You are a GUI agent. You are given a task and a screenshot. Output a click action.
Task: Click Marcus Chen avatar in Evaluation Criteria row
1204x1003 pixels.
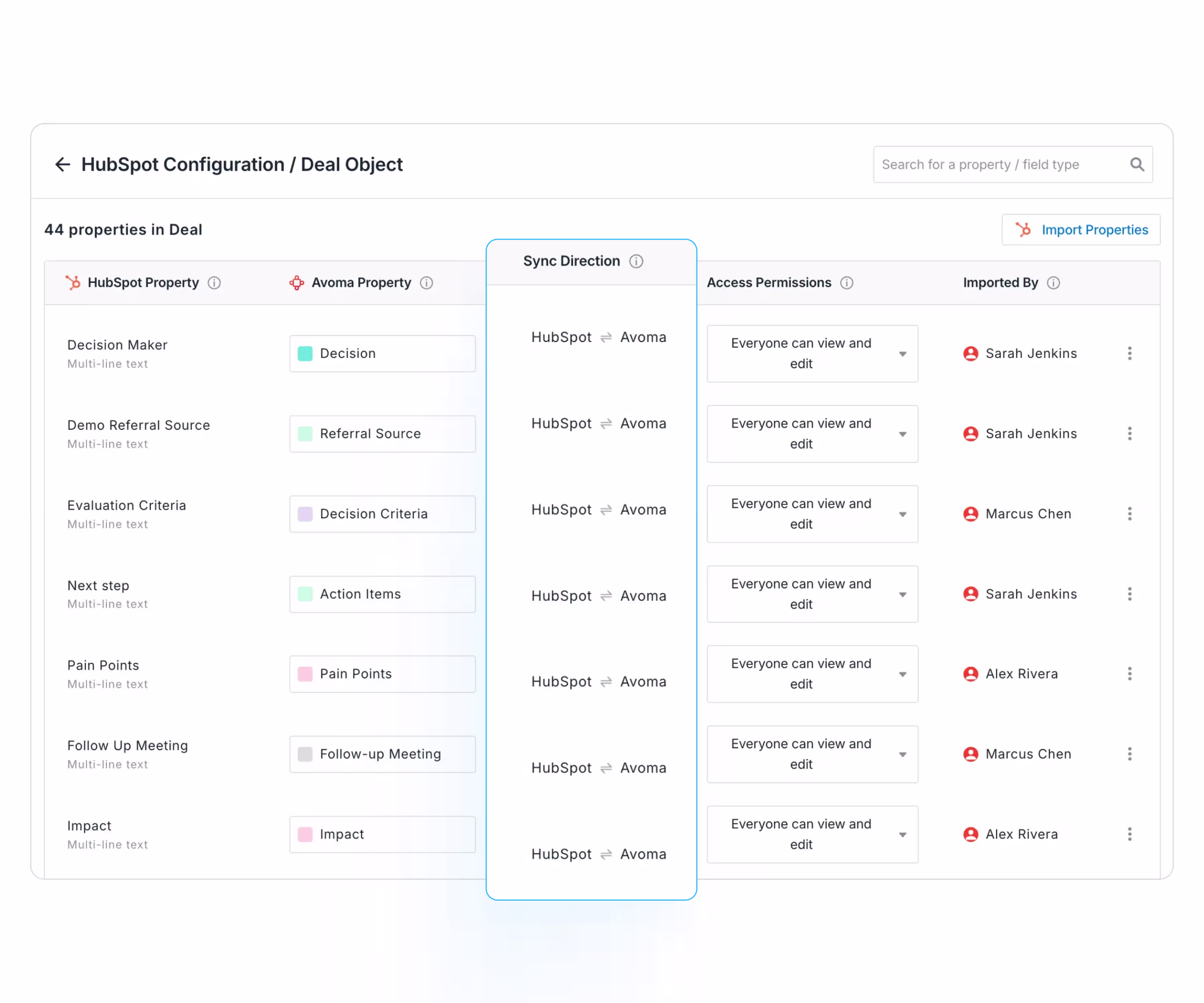click(971, 514)
